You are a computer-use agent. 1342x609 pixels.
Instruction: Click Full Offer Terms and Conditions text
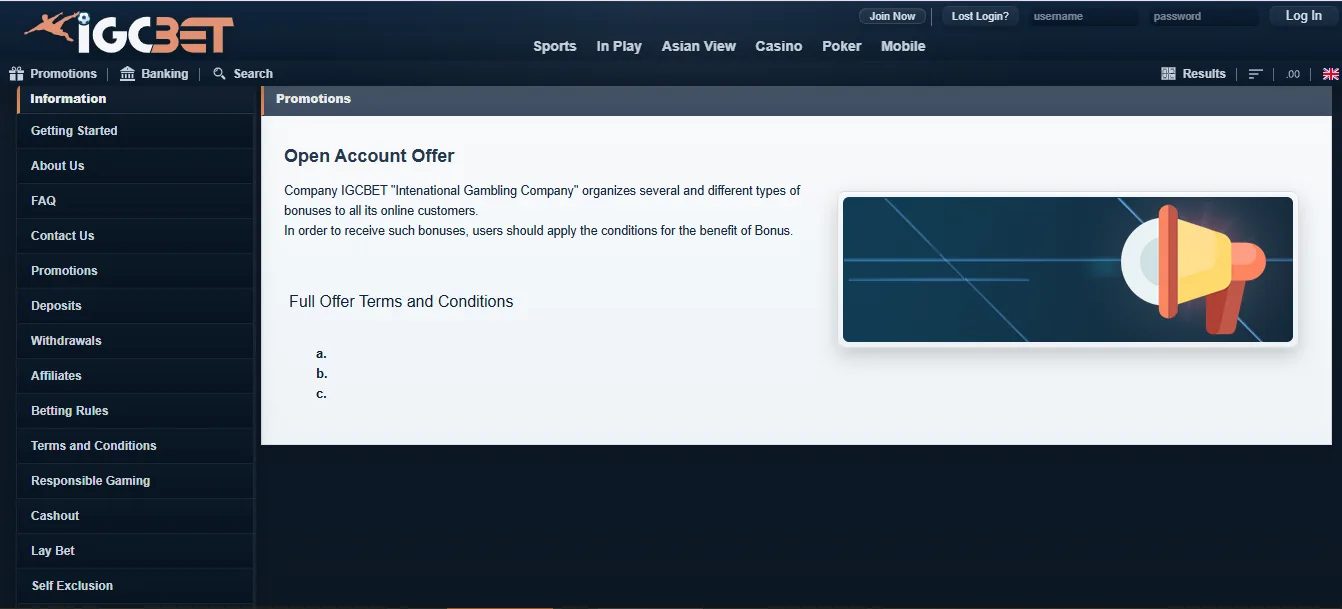[401, 302]
